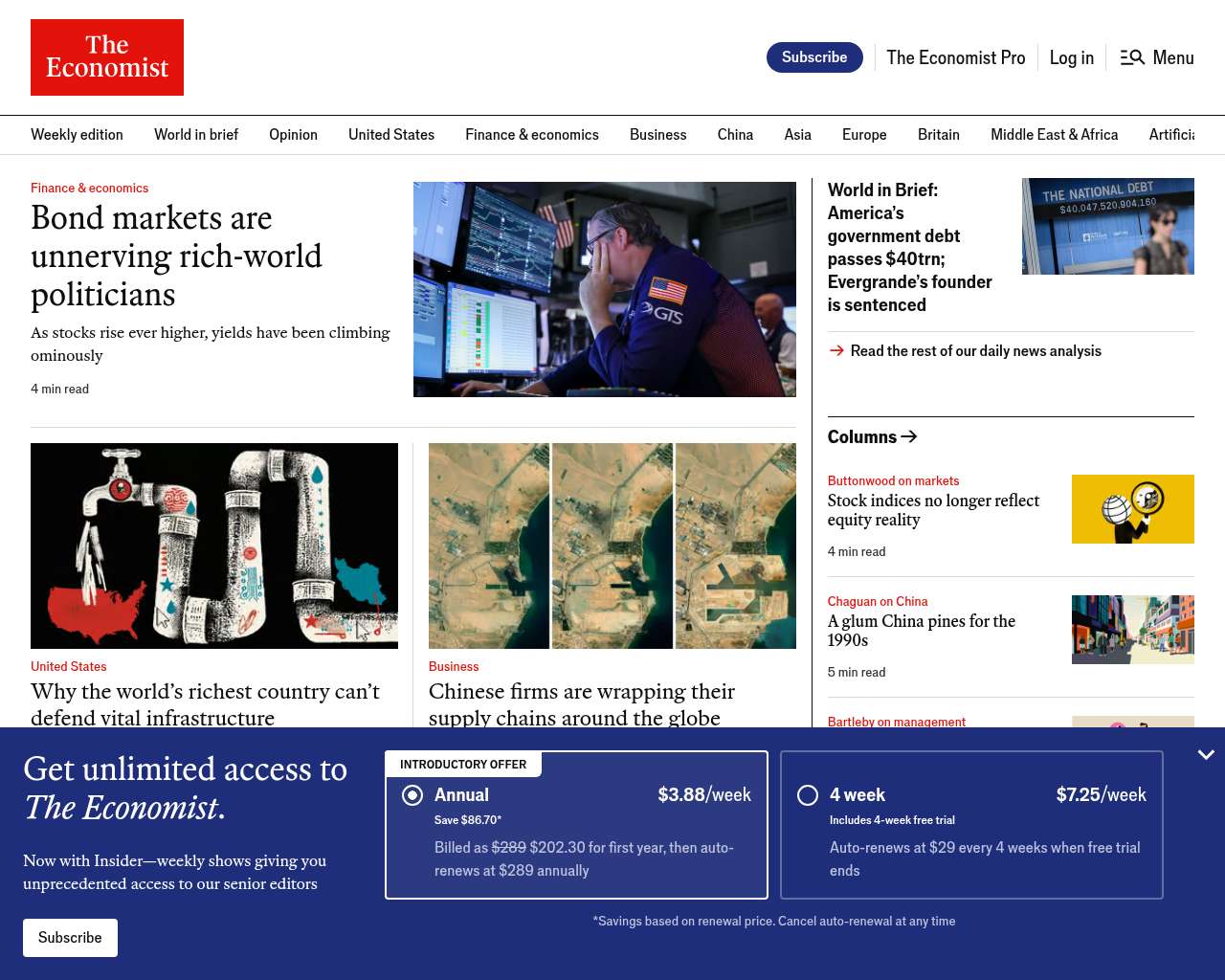Open the Chaguan column street illustration
This screenshot has height=980, width=1225.
click(1133, 630)
